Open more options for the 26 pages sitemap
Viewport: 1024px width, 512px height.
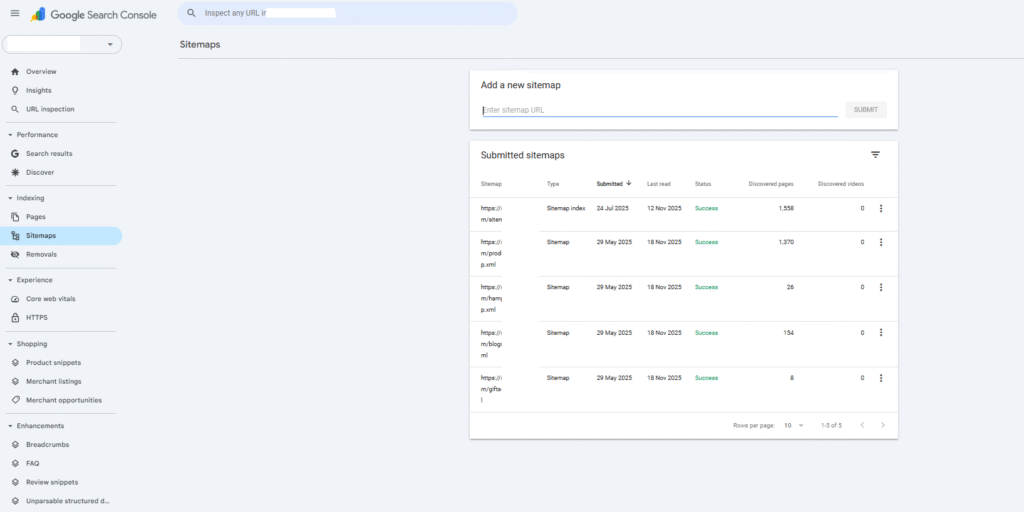click(880, 287)
